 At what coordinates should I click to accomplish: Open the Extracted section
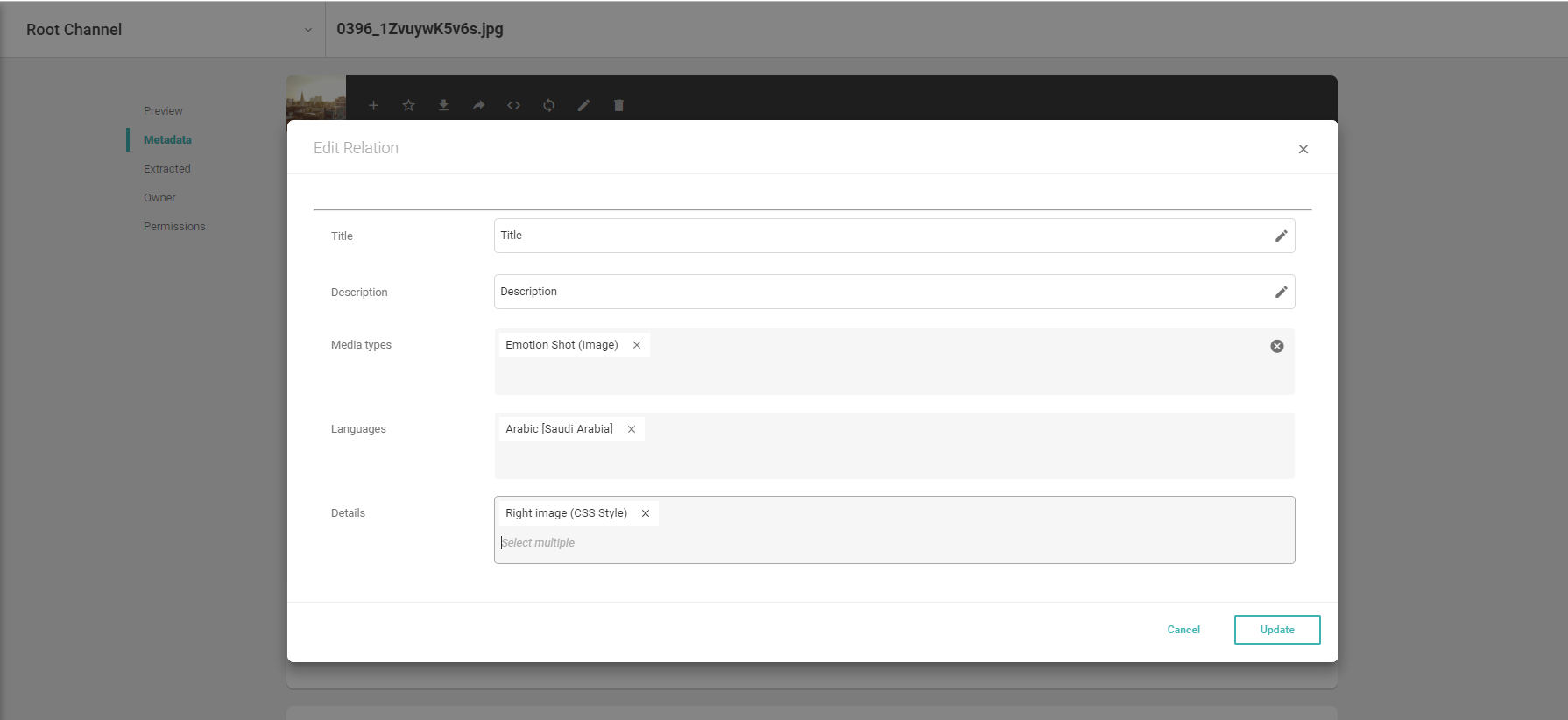coord(167,169)
